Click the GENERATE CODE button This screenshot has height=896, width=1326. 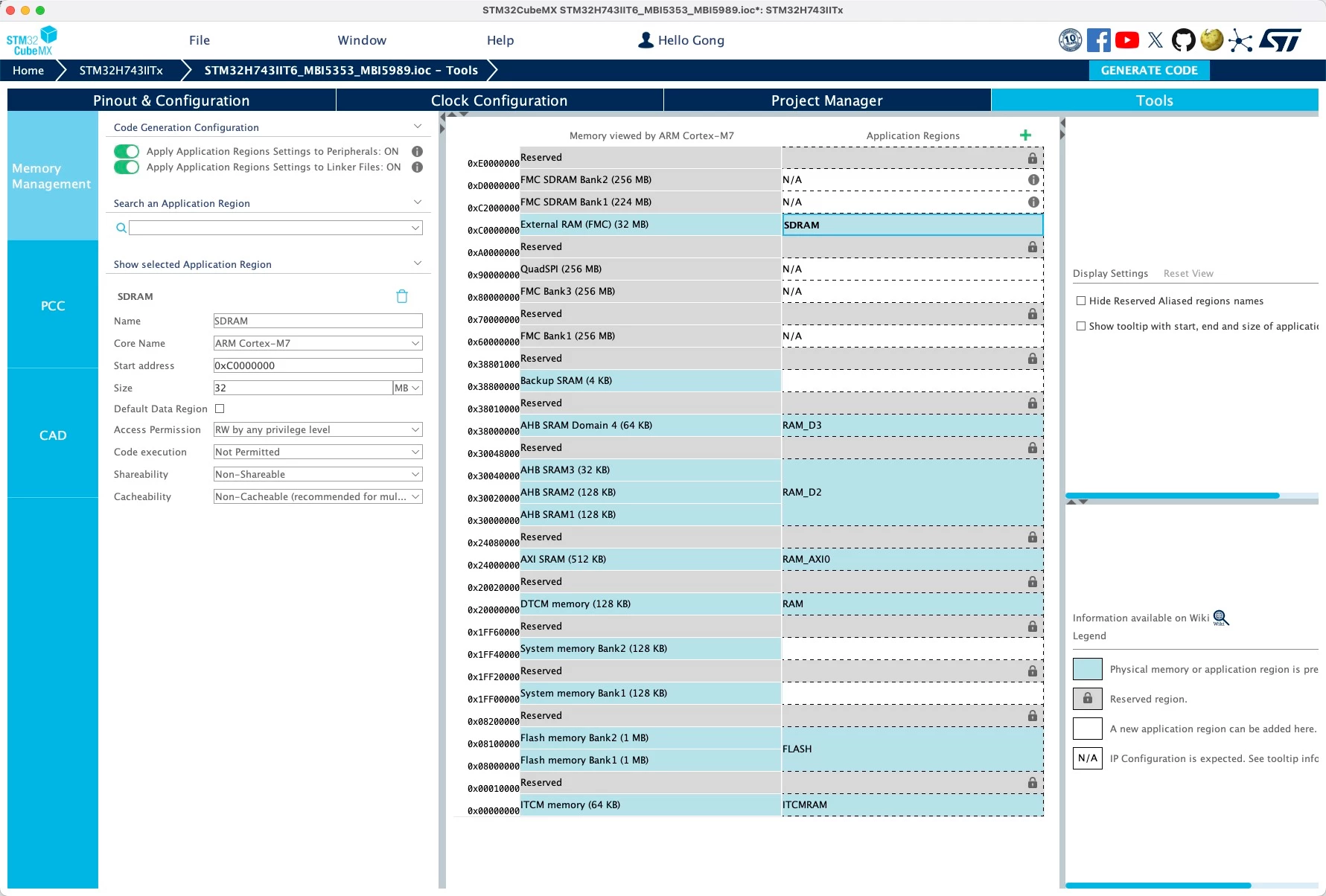(1149, 70)
